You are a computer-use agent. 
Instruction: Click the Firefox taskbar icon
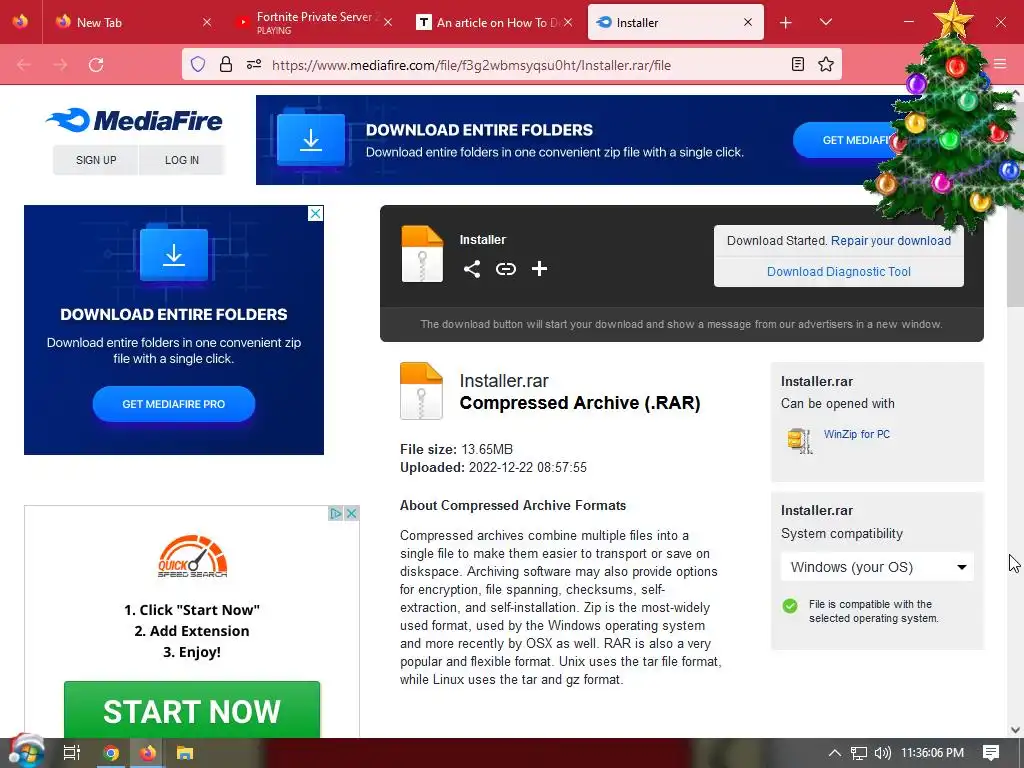(x=148, y=753)
